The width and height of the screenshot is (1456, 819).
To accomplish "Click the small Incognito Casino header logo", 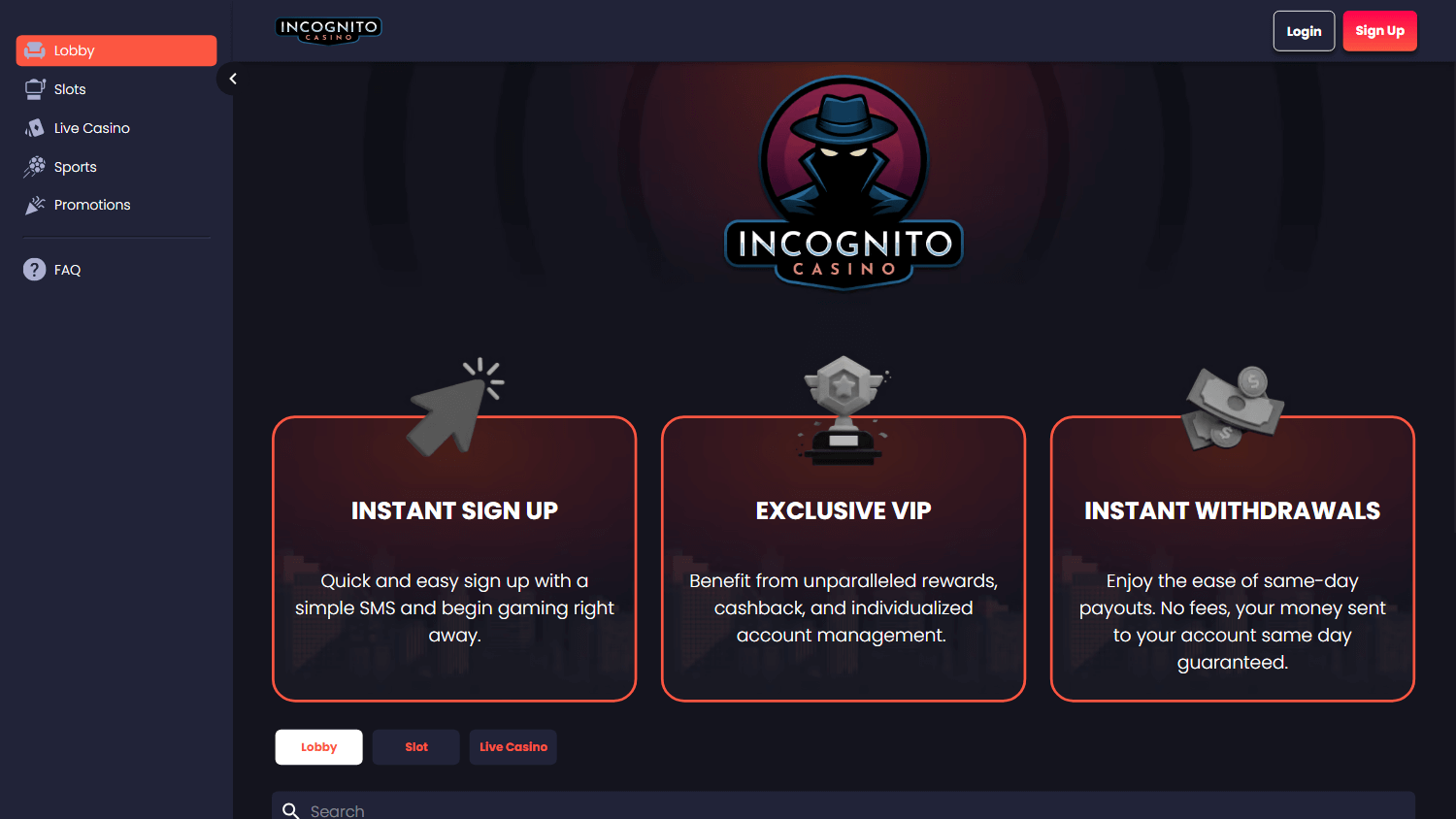I will [x=328, y=30].
